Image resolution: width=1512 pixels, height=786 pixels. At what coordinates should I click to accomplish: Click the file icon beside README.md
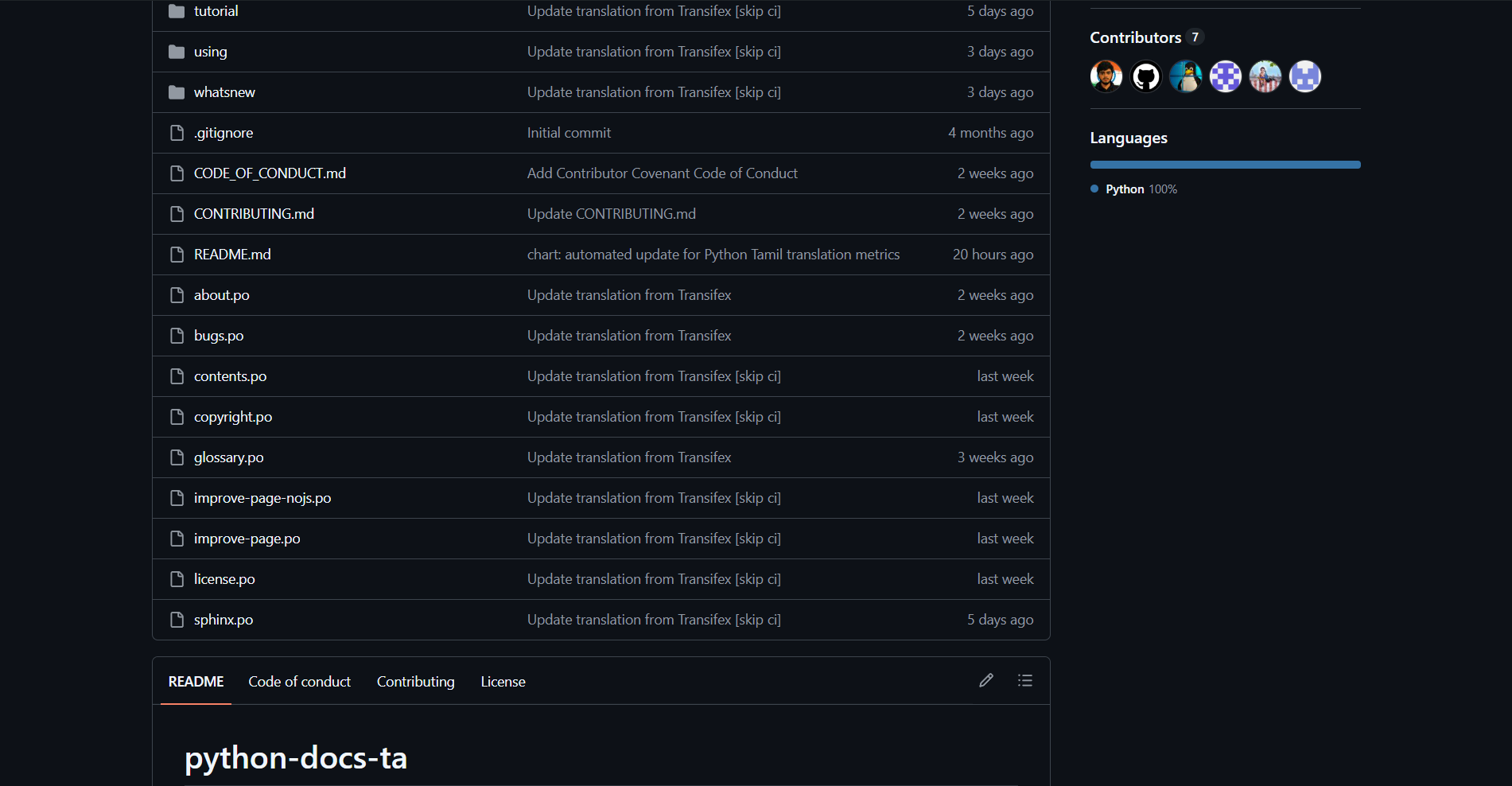tap(177, 255)
